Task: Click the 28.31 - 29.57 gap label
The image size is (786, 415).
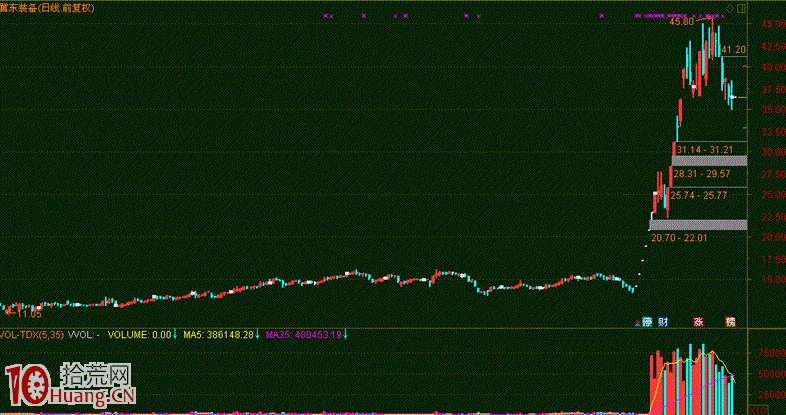Action: [x=702, y=173]
